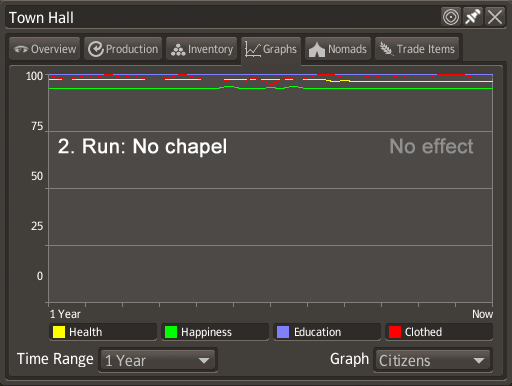Switch to the Overview tab
512x386 pixels.
click(x=45, y=49)
